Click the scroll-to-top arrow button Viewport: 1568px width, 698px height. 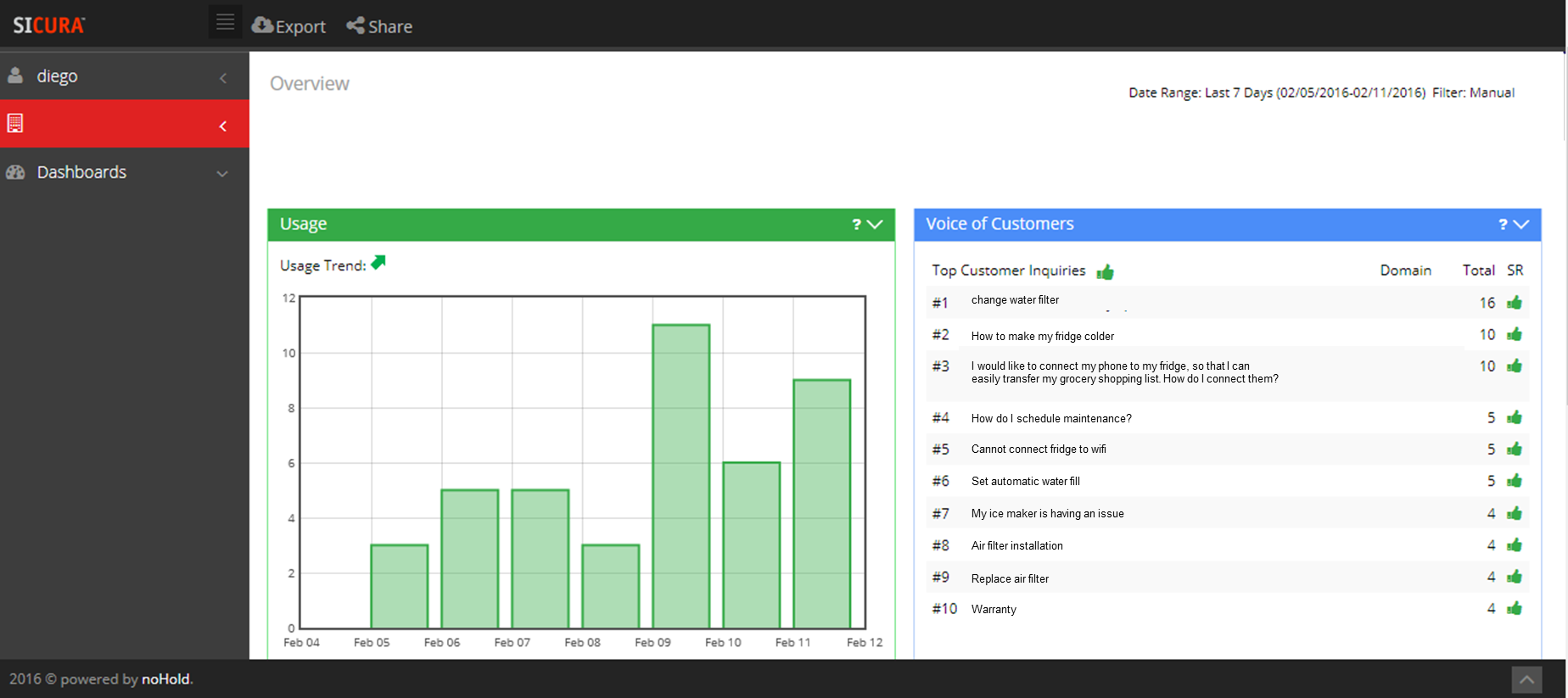click(x=1526, y=679)
